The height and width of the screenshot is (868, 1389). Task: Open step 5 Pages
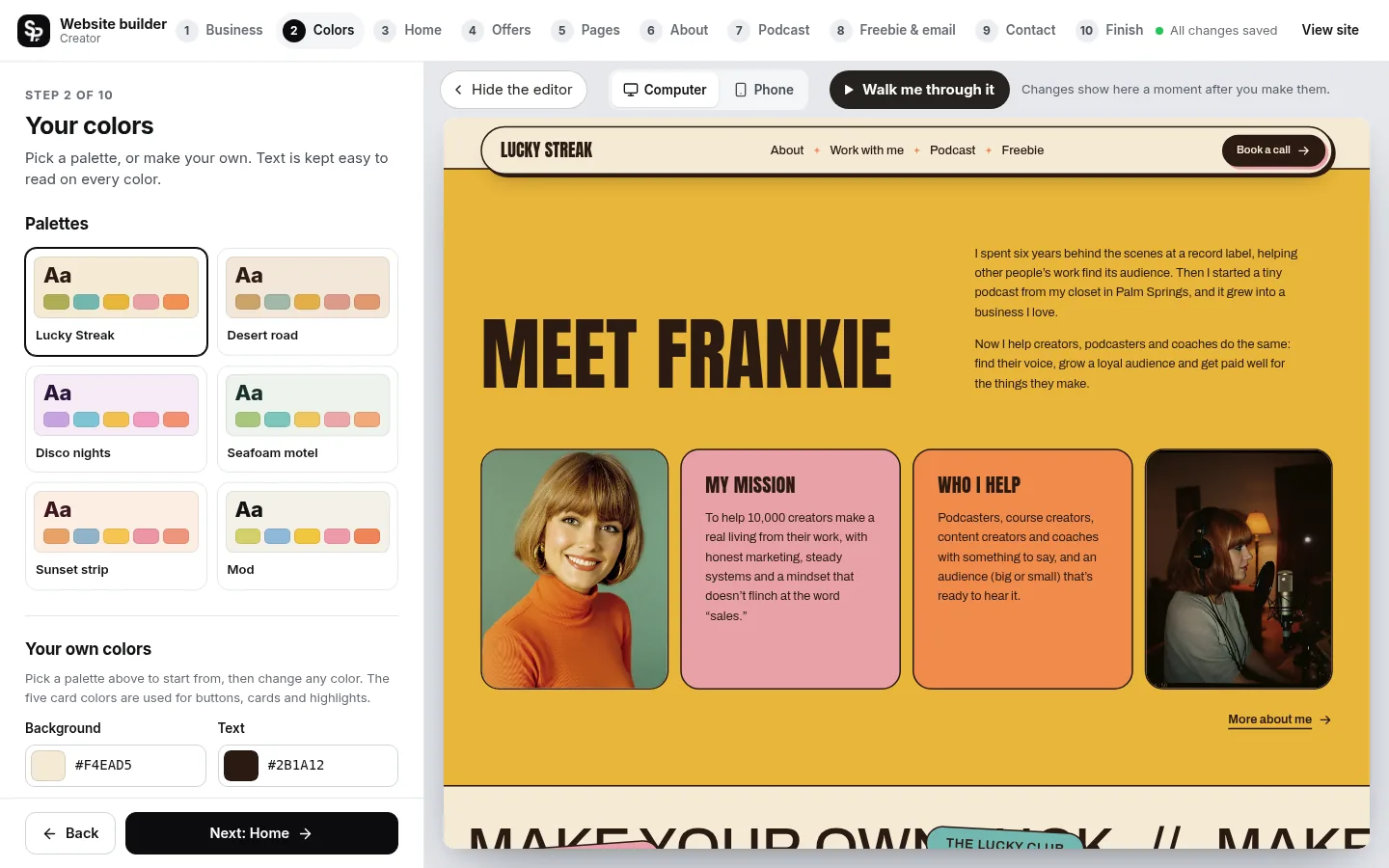coord(586,30)
